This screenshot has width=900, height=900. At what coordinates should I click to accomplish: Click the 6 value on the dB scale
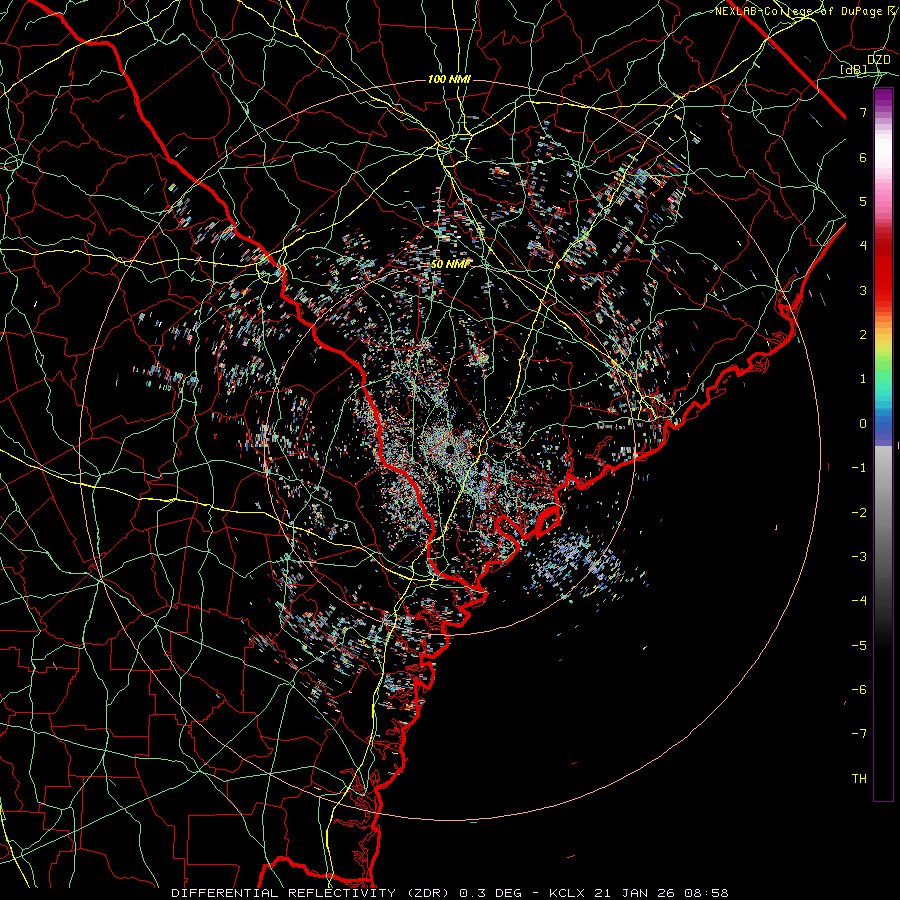tap(863, 157)
